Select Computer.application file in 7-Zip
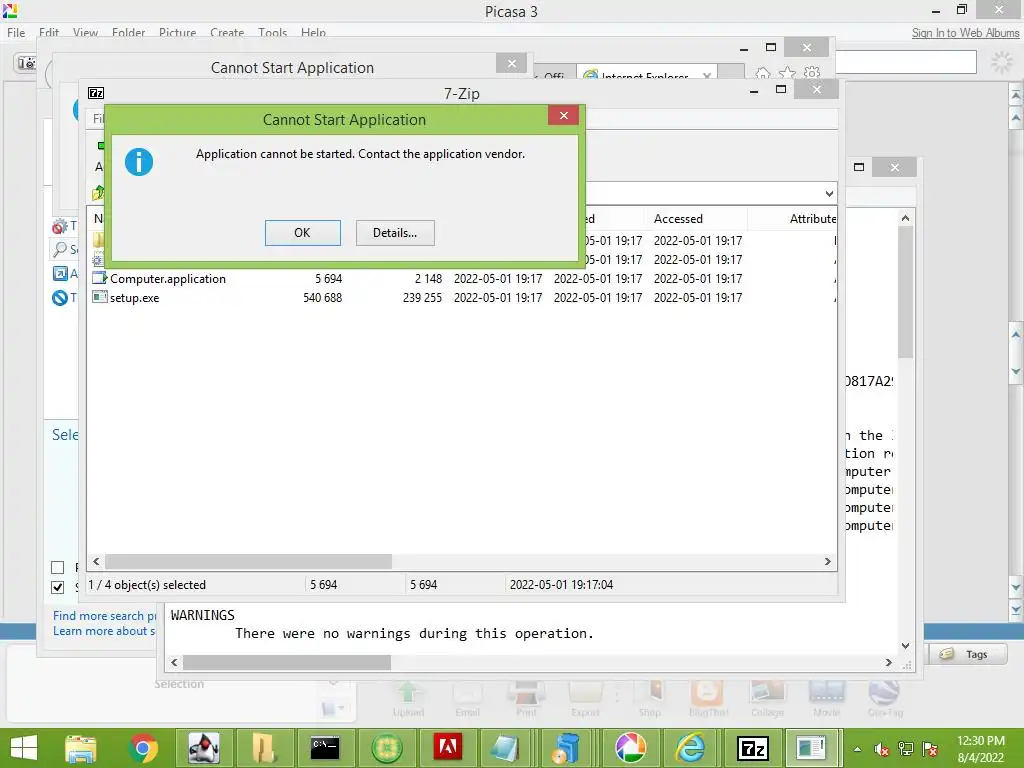Screen dimensions: 1024x768 (x=168, y=279)
